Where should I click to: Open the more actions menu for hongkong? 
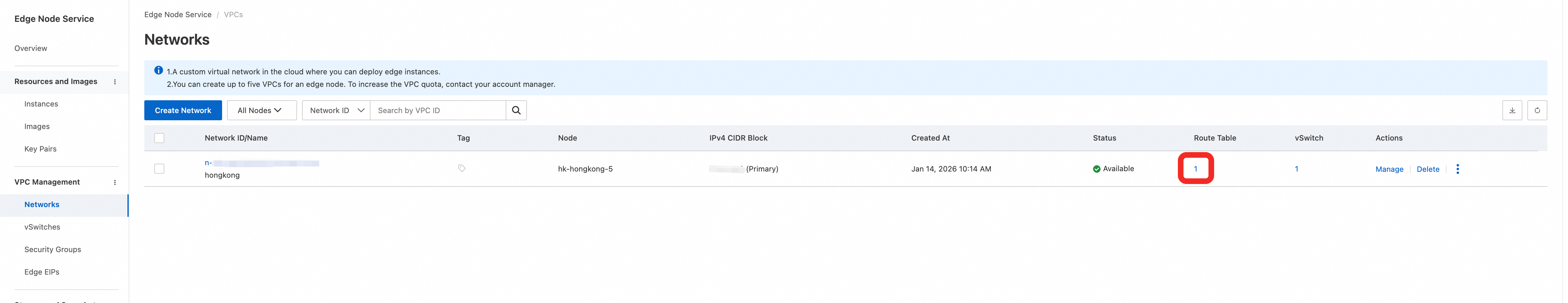(1457, 169)
